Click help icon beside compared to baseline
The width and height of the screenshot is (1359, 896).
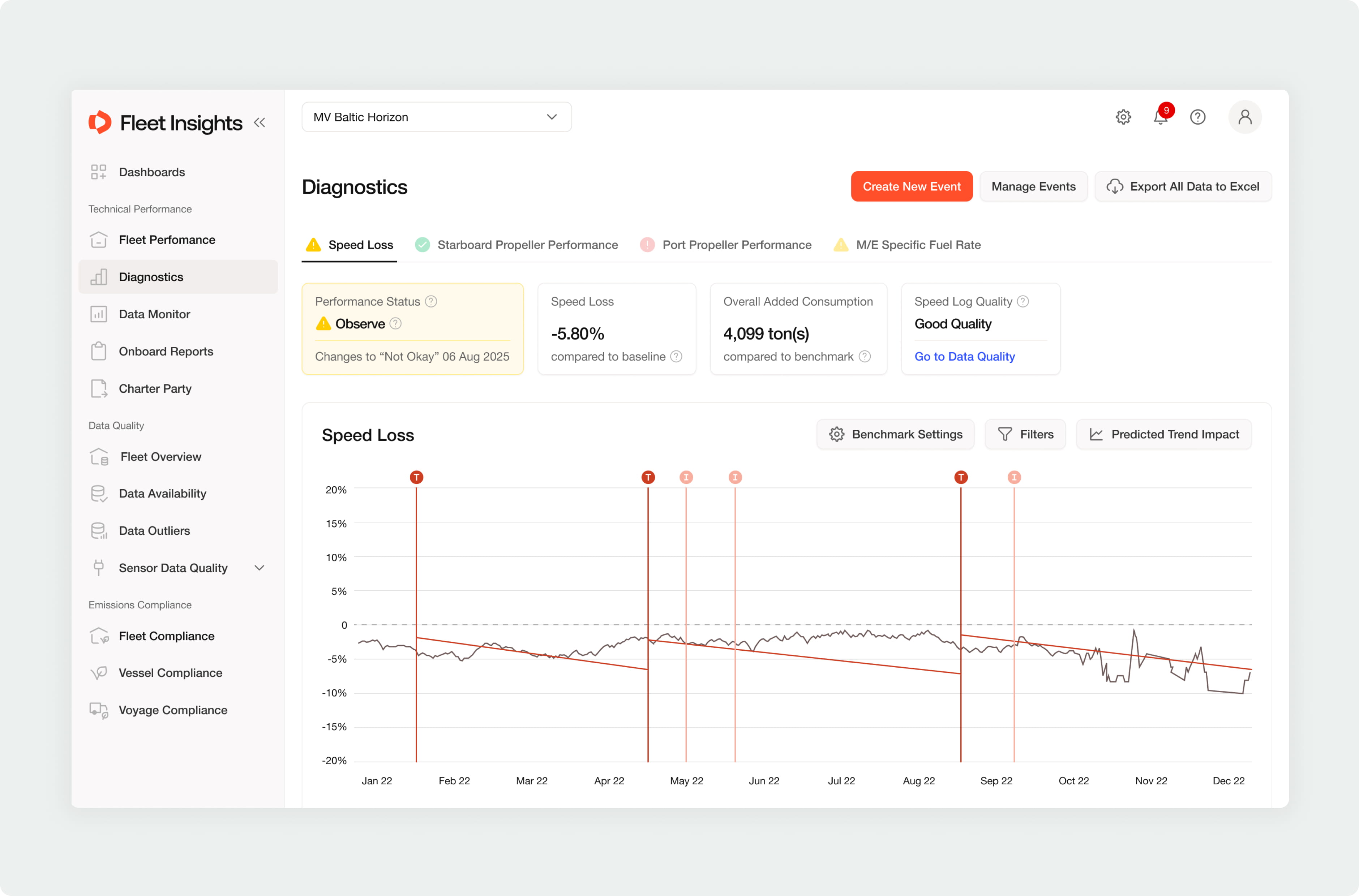point(676,357)
